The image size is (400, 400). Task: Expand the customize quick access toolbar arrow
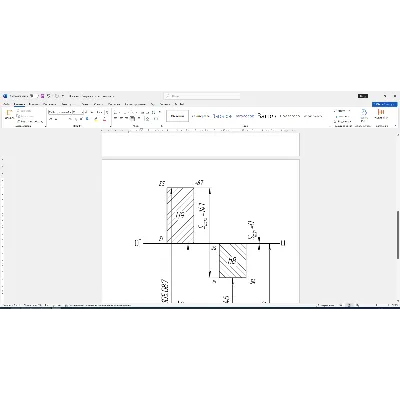pyautogui.click(x=63, y=96)
